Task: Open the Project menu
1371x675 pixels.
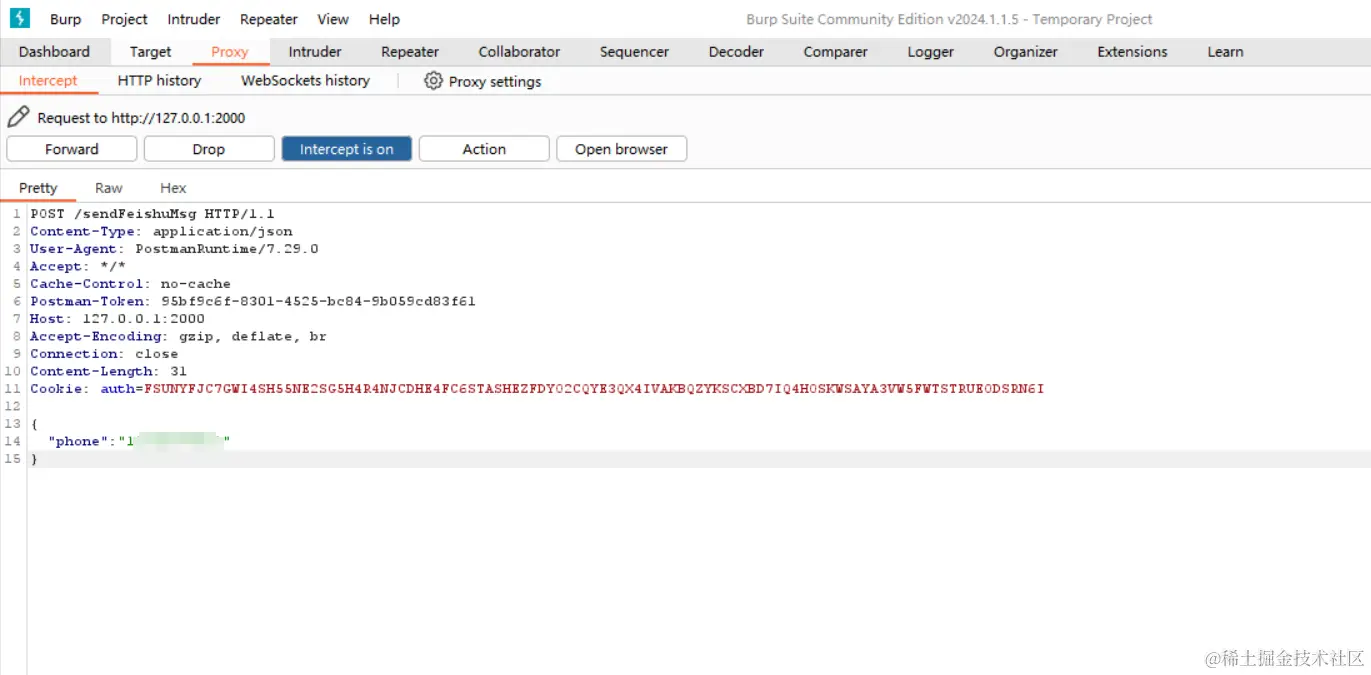Action: 125,19
